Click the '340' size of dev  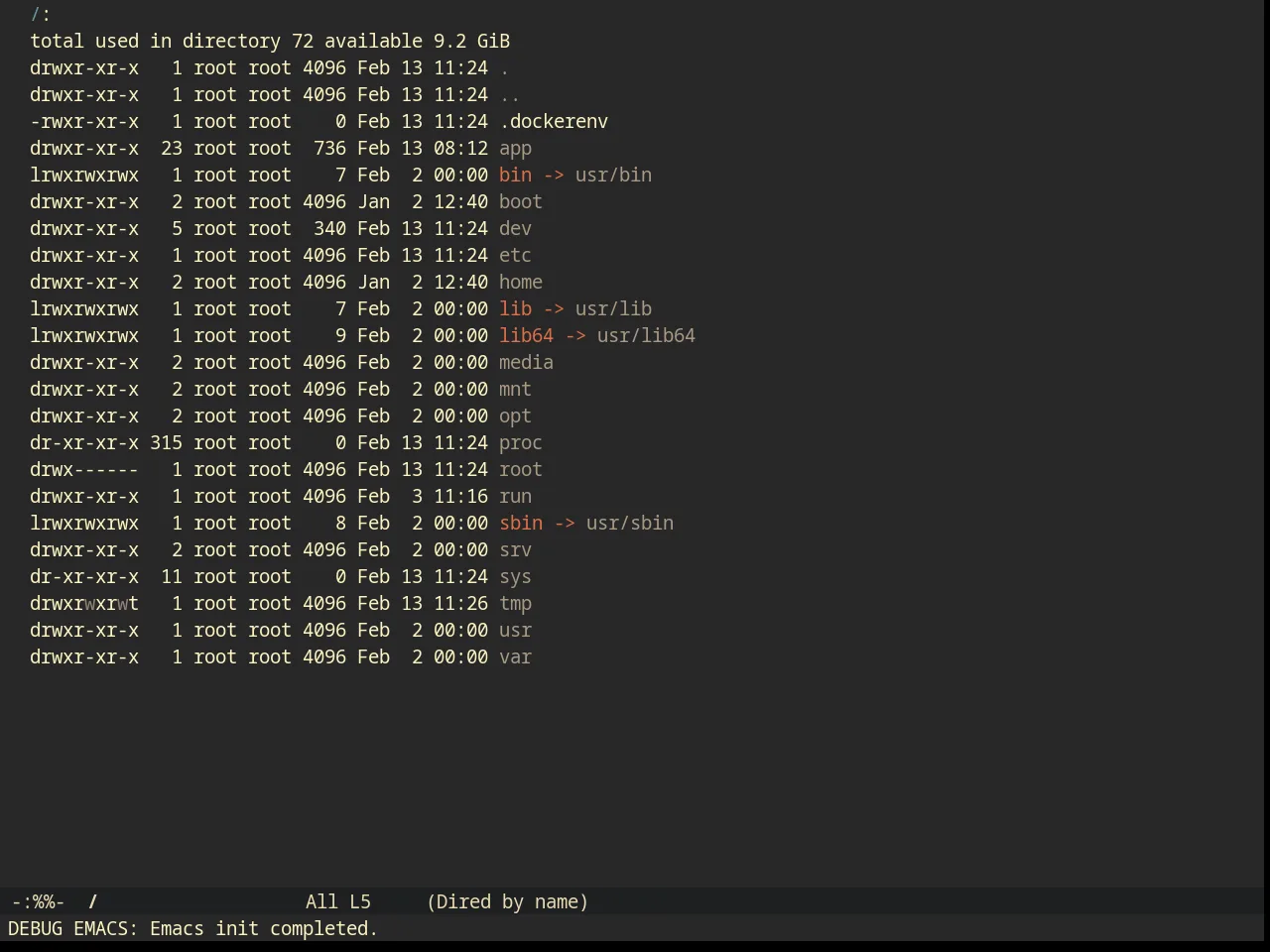pos(329,229)
